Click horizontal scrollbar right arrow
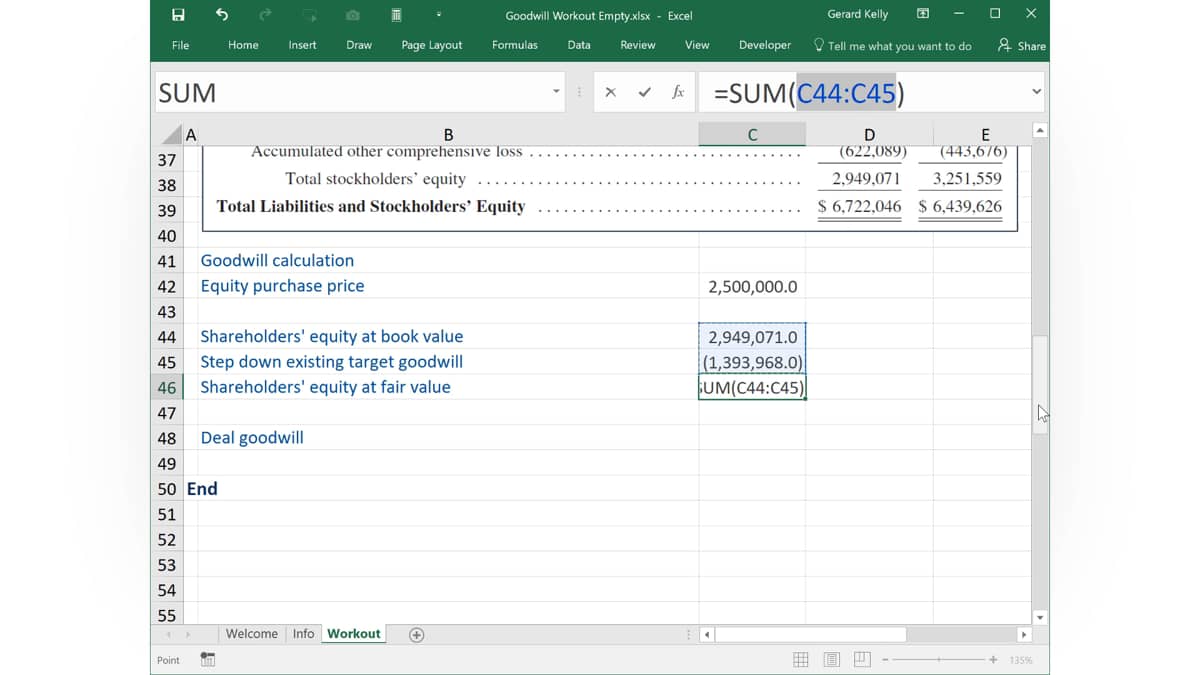 coord(1023,635)
